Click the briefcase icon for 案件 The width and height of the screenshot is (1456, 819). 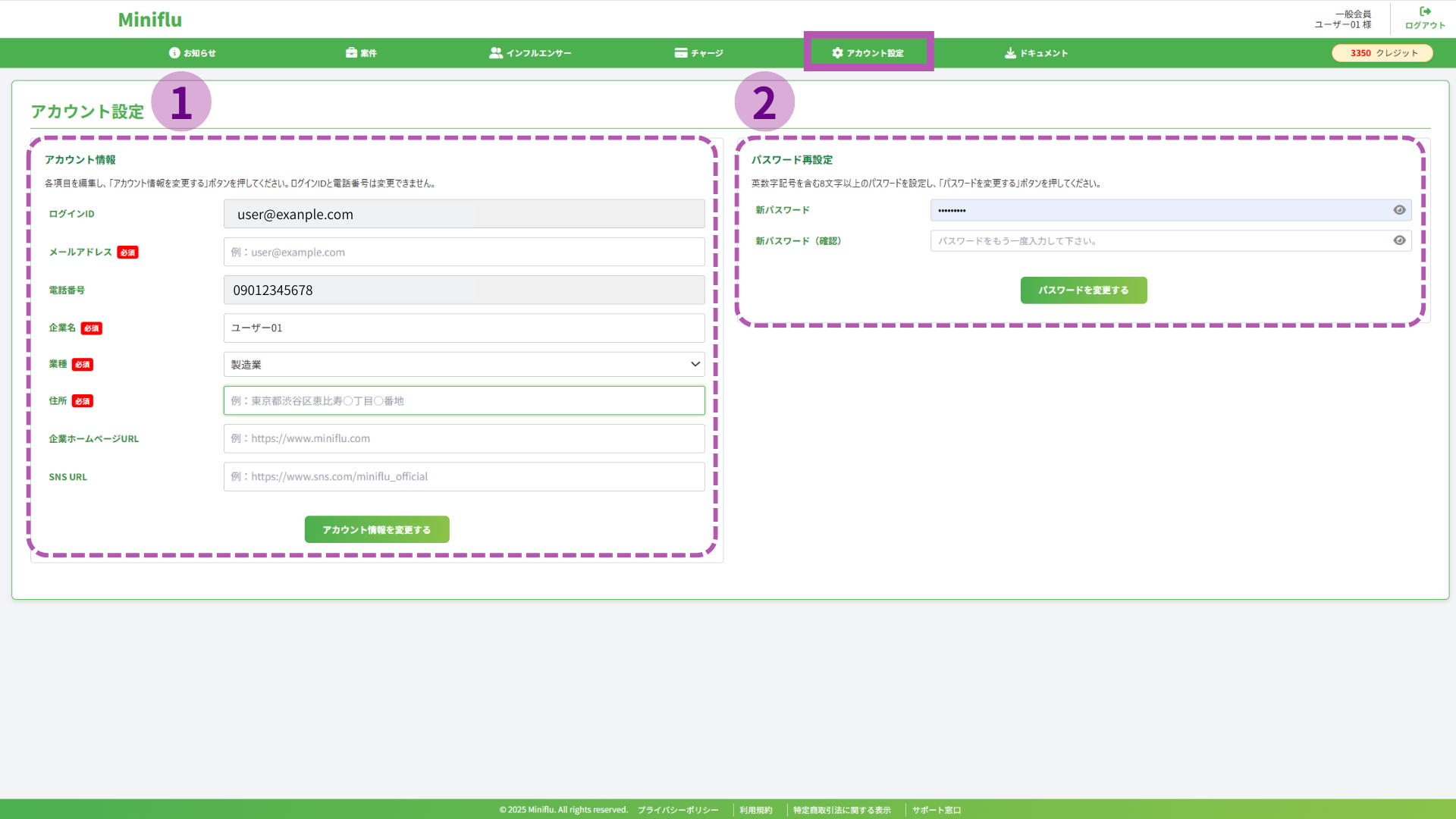351,53
